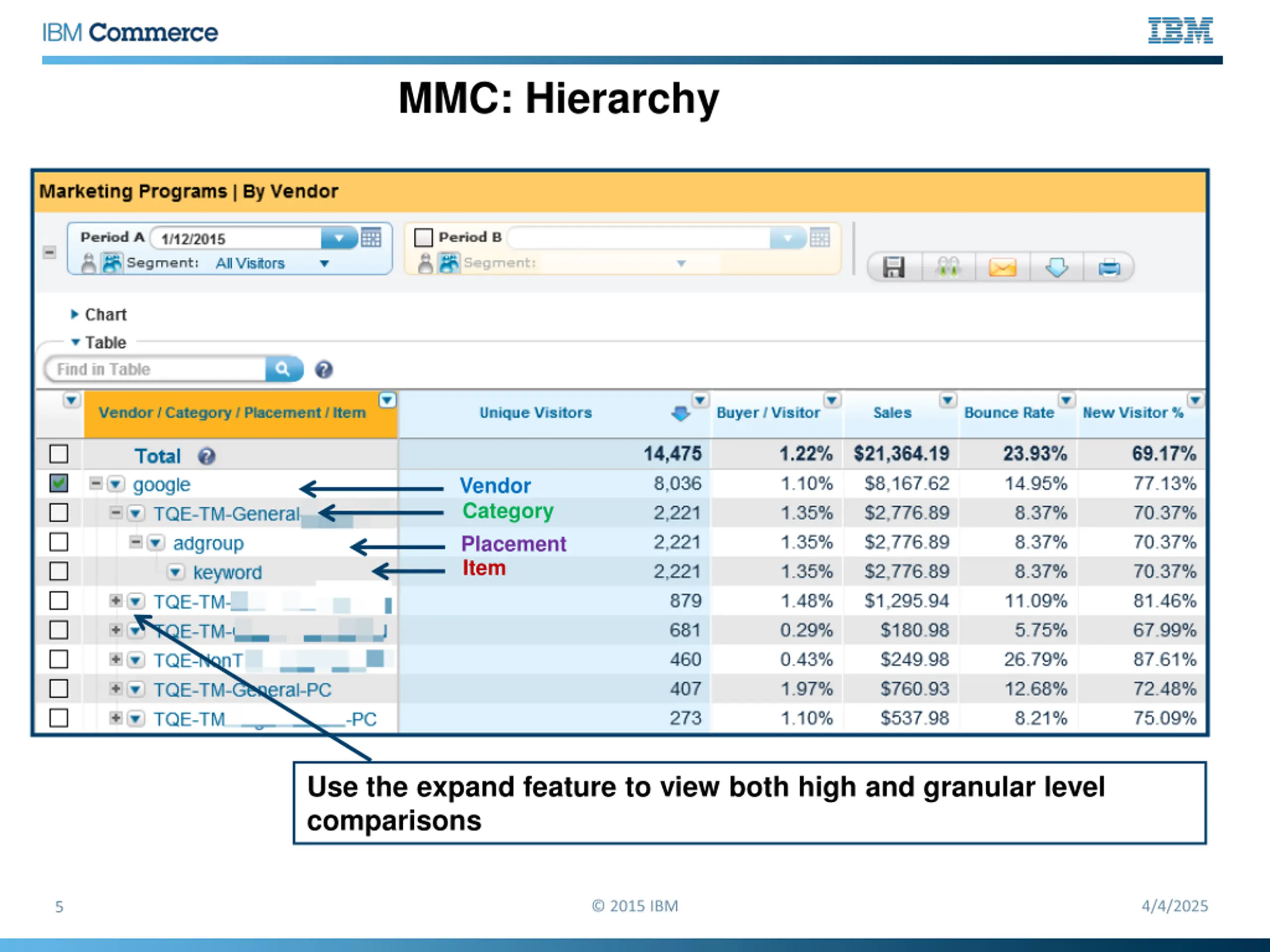This screenshot has height=952, width=1270.
Task: Click the Period A single person segment icon
Action: tap(88, 263)
